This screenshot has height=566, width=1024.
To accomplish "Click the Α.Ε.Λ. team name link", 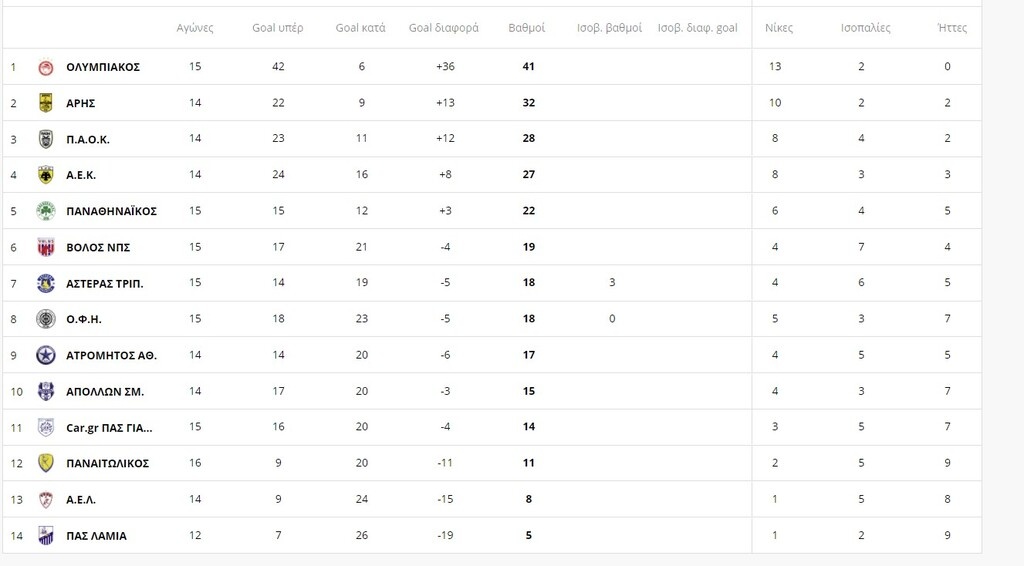I will tap(81, 500).
